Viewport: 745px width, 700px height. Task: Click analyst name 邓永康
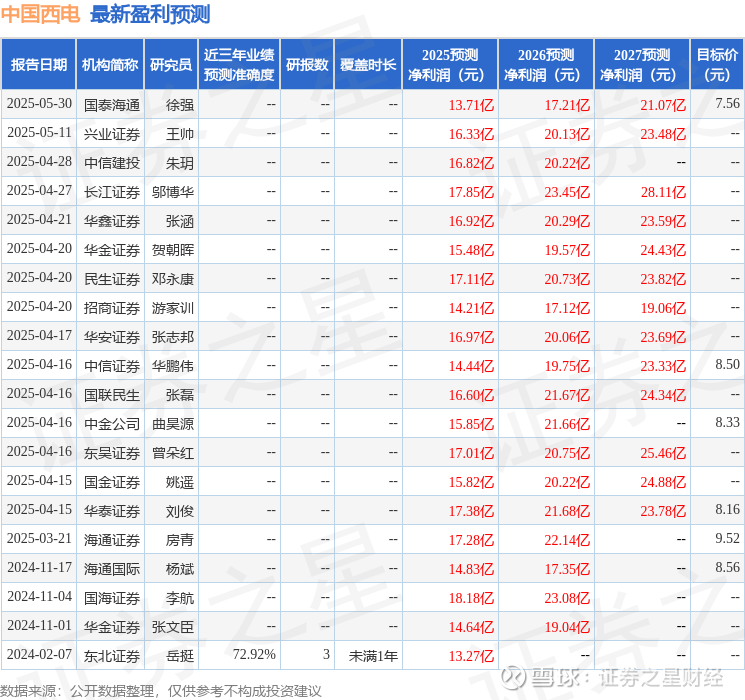(x=173, y=279)
